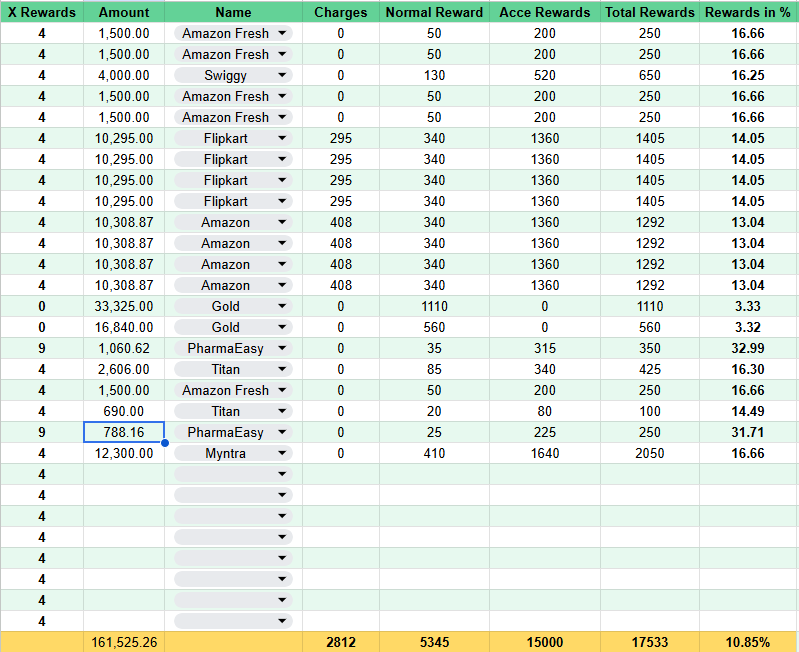Select the 425 total rewards cell
Viewport: 799px width, 652px height.
[650, 369]
